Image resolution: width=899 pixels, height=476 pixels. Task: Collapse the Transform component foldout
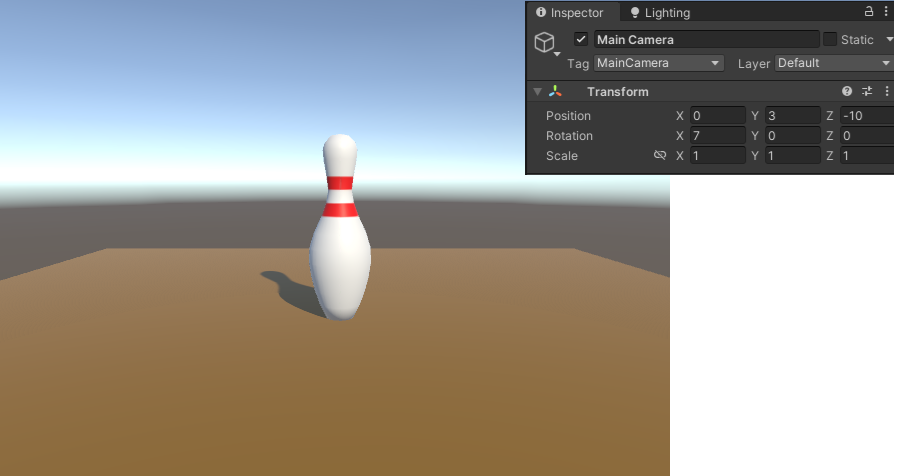click(x=537, y=92)
